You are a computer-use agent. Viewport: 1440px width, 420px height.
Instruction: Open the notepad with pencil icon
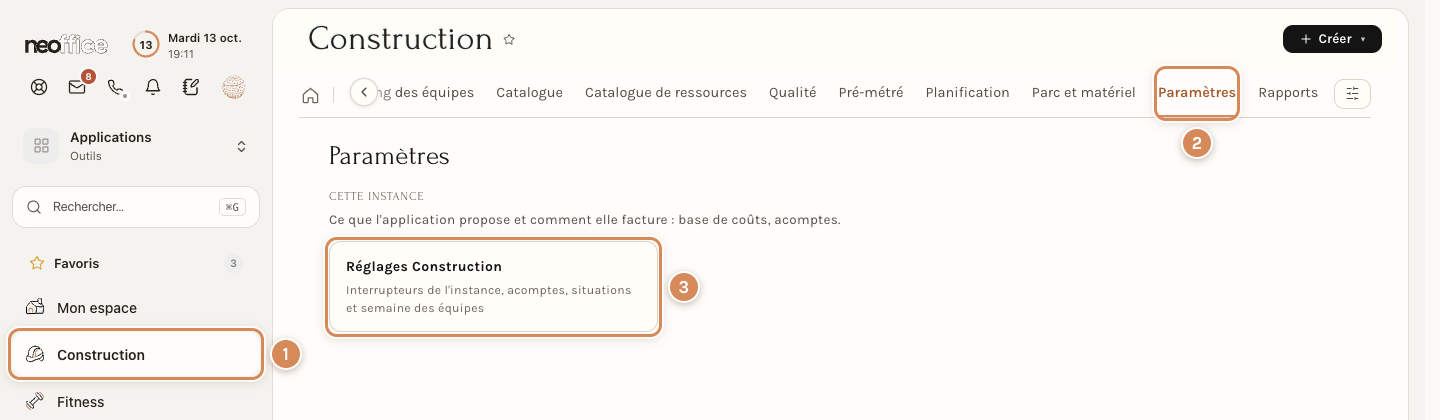pos(191,87)
